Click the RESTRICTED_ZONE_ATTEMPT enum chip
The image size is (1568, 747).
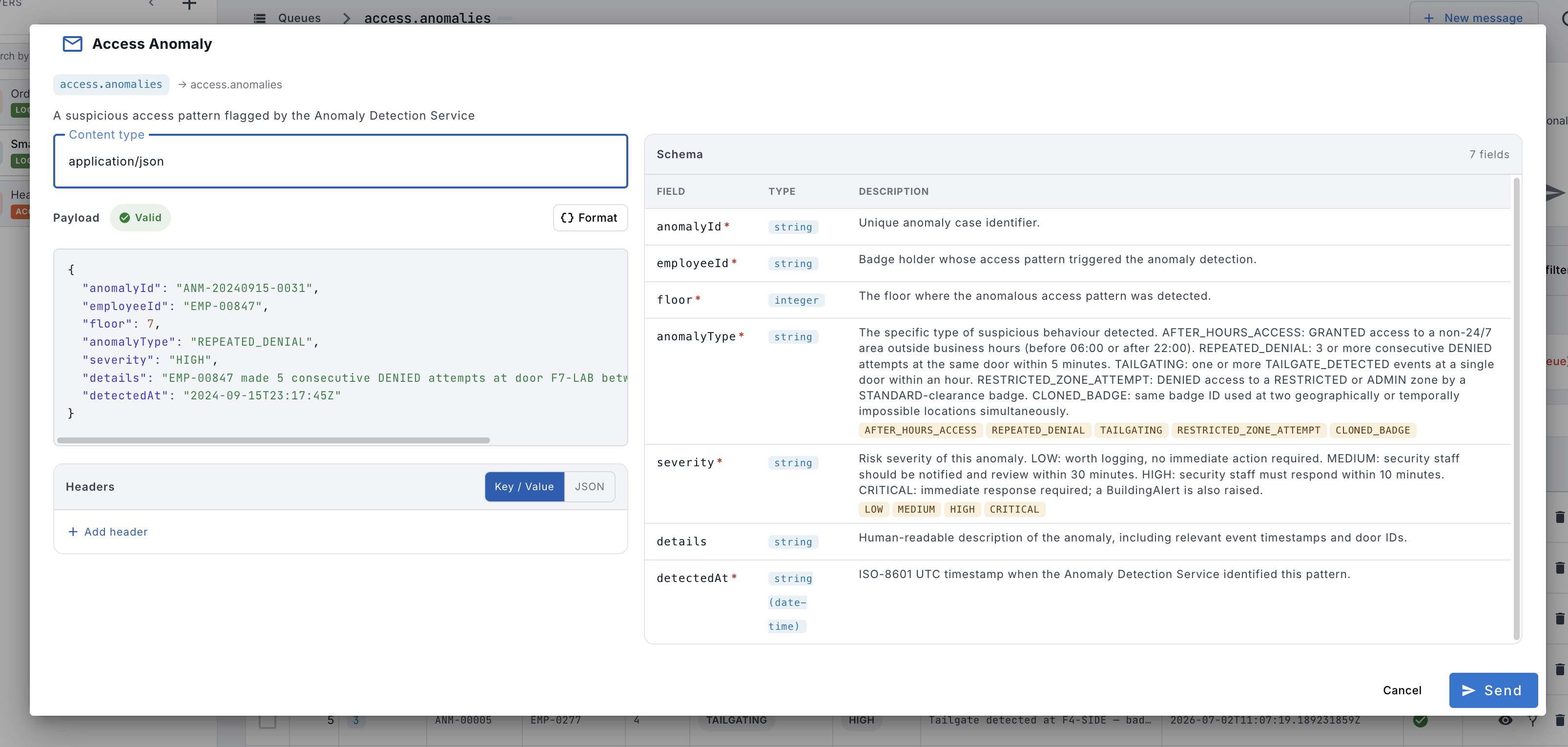click(x=1248, y=430)
